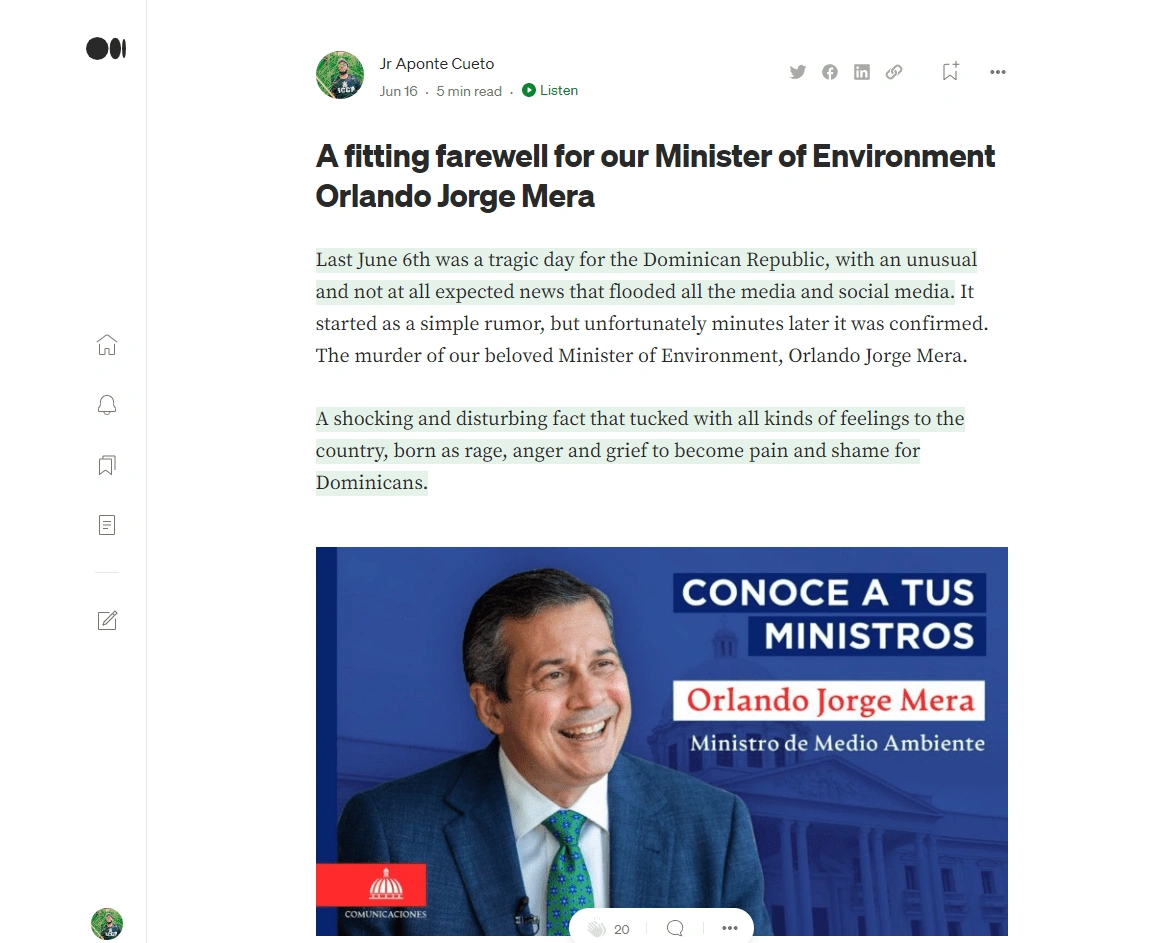Viewport: 1168px width, 943px height.
Task: Open Notifications bell in the sidebar
Action: [107, 404]
